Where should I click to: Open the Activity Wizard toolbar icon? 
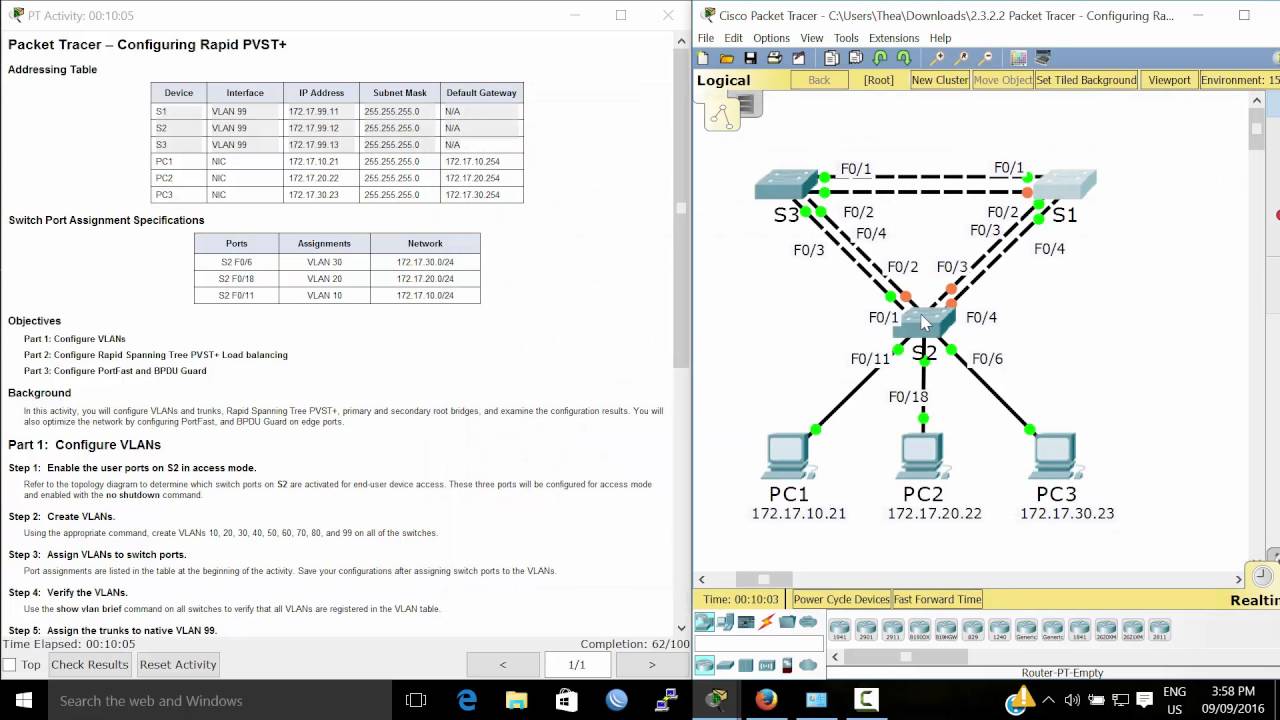point(798,58)
